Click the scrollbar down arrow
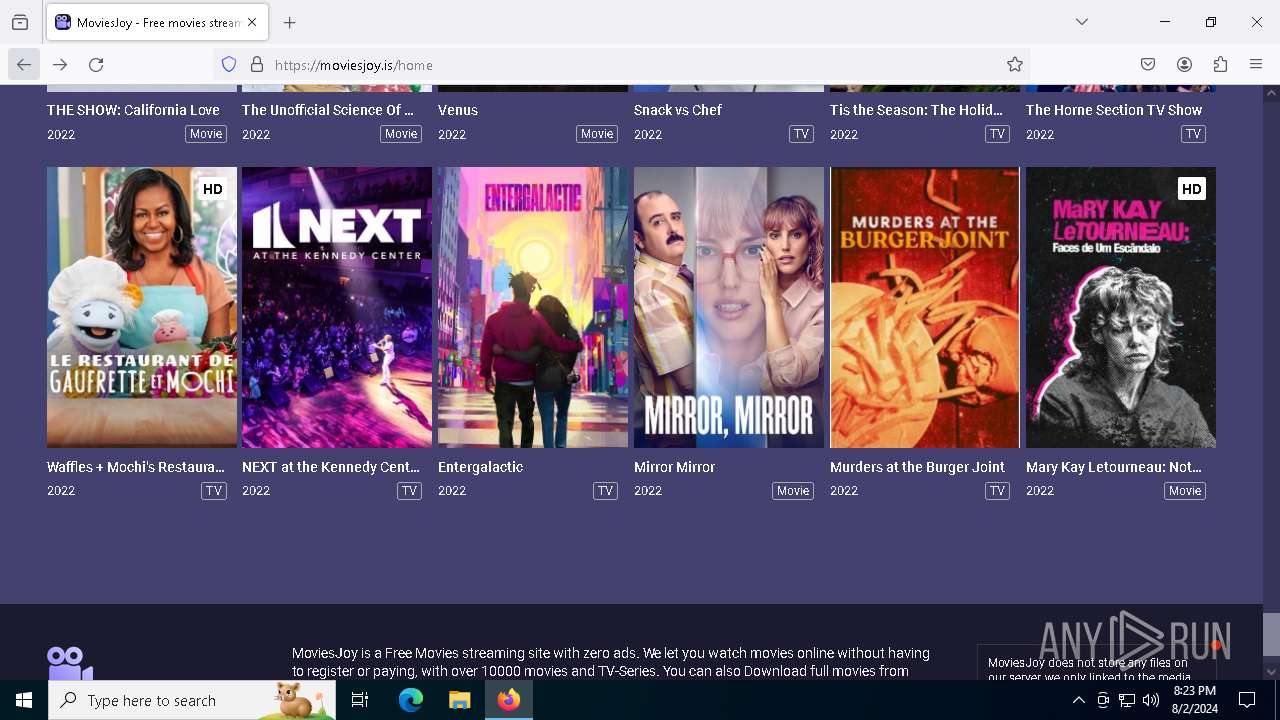The image size is (1280, 720). pos(1271,671)
